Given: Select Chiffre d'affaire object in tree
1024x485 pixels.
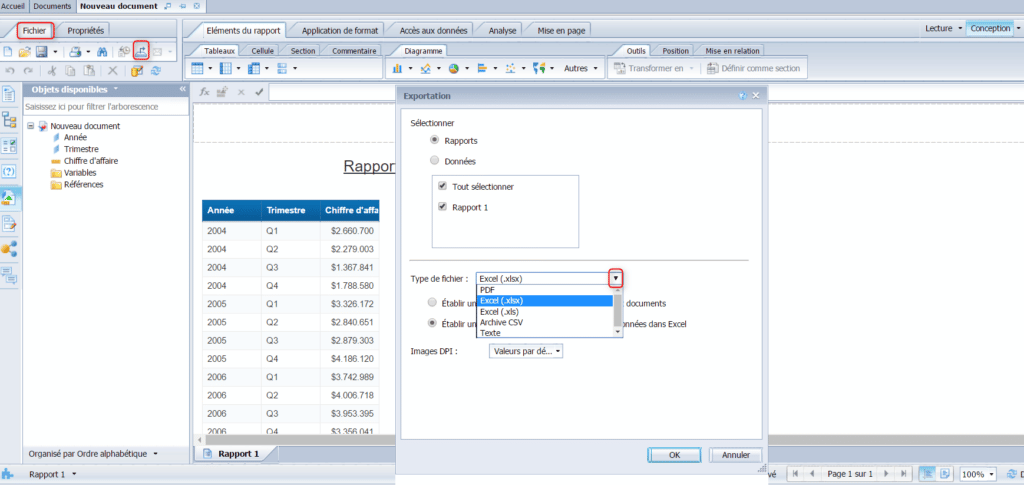Looking at the screenshot, I should pyautogui.click(x=91, y=161).
